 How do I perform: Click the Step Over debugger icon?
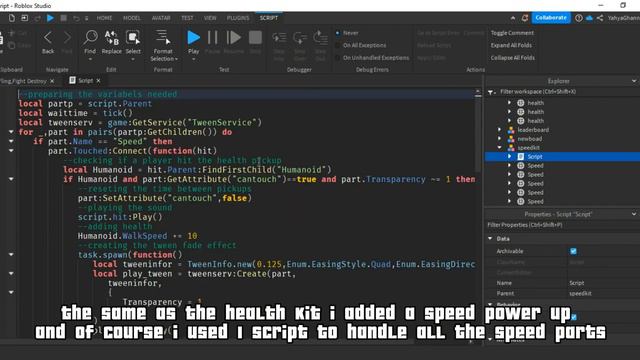click(300, 38)
